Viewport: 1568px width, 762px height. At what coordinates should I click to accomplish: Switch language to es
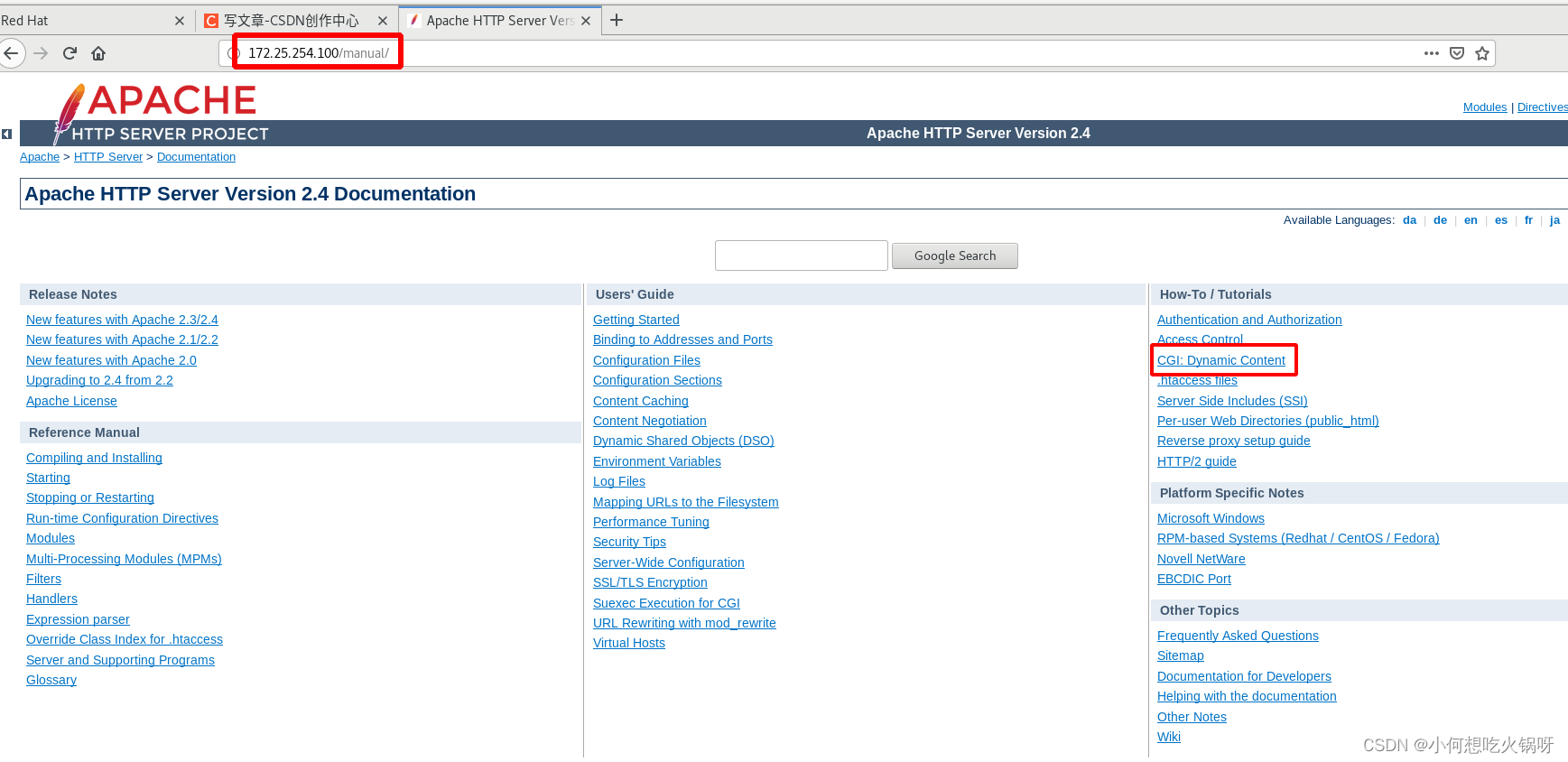(1501, 220)
